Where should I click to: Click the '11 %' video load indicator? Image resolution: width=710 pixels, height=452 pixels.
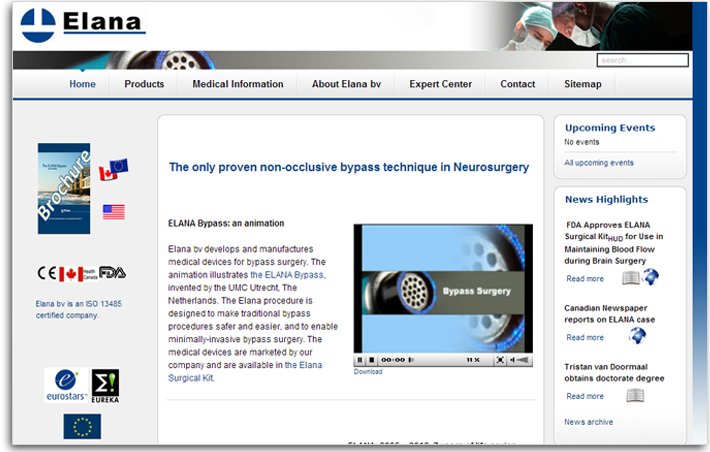click(x=473, y=360)
